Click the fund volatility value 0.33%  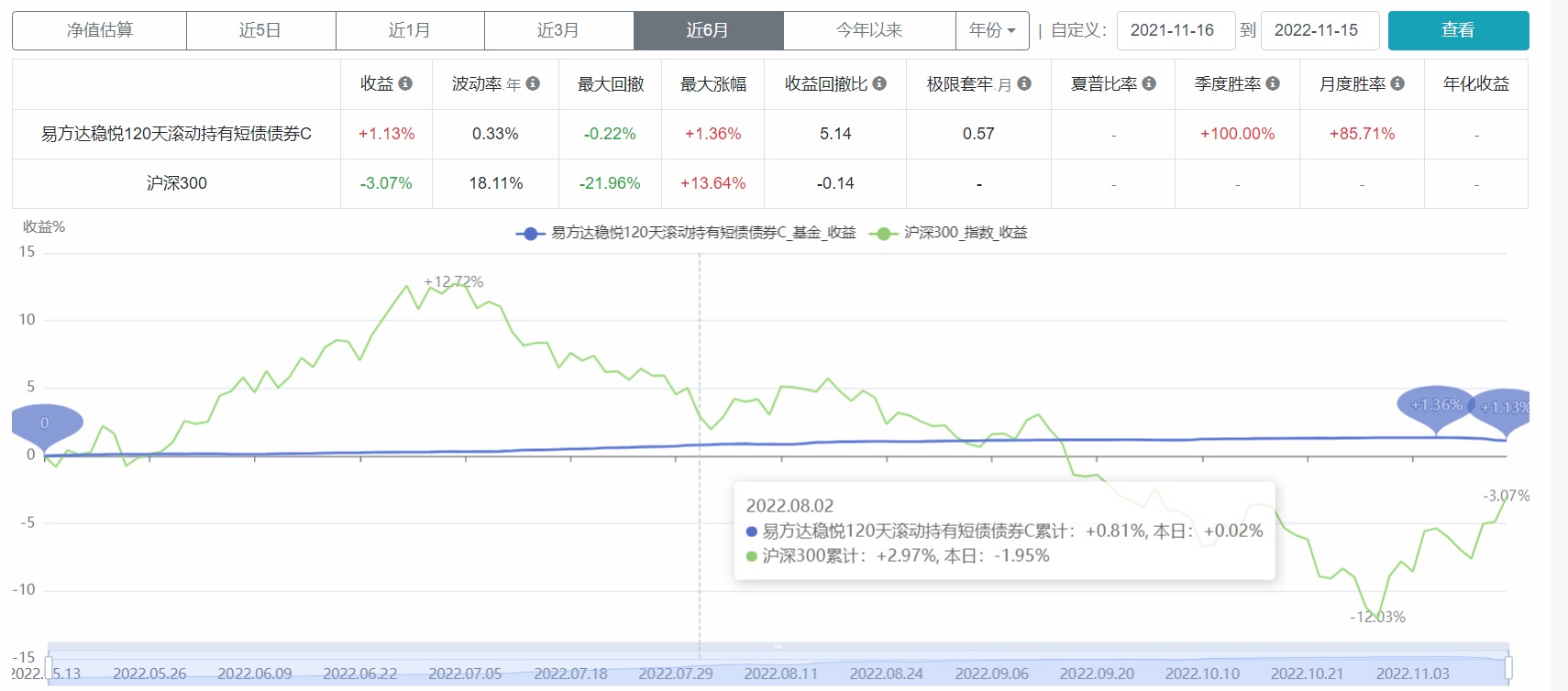click(495, 134)
